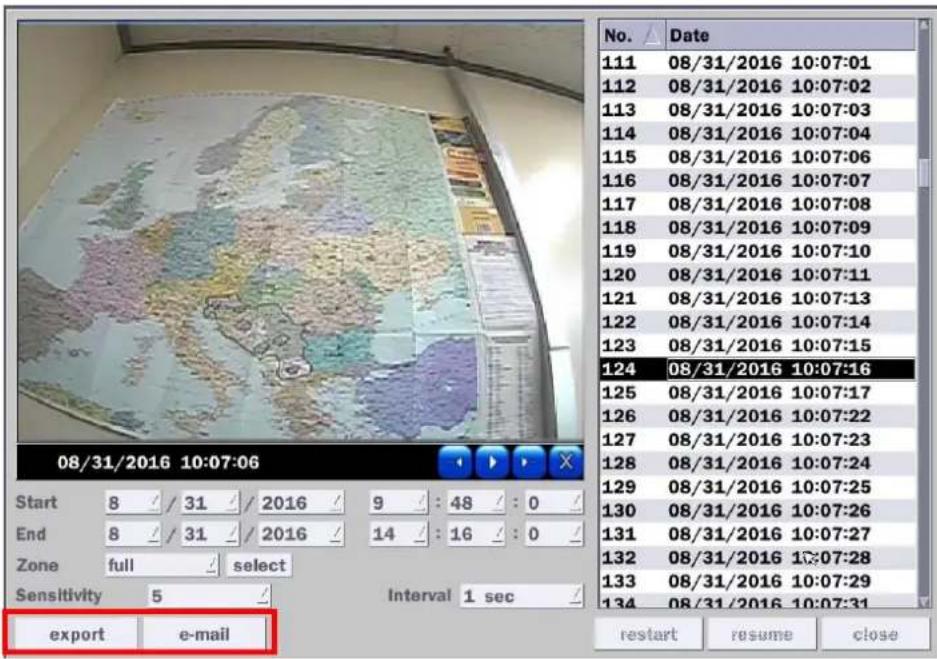Screen dimensions: 937x659
Task: Sort the list by the No. column header
Action: tap(632, 36)
